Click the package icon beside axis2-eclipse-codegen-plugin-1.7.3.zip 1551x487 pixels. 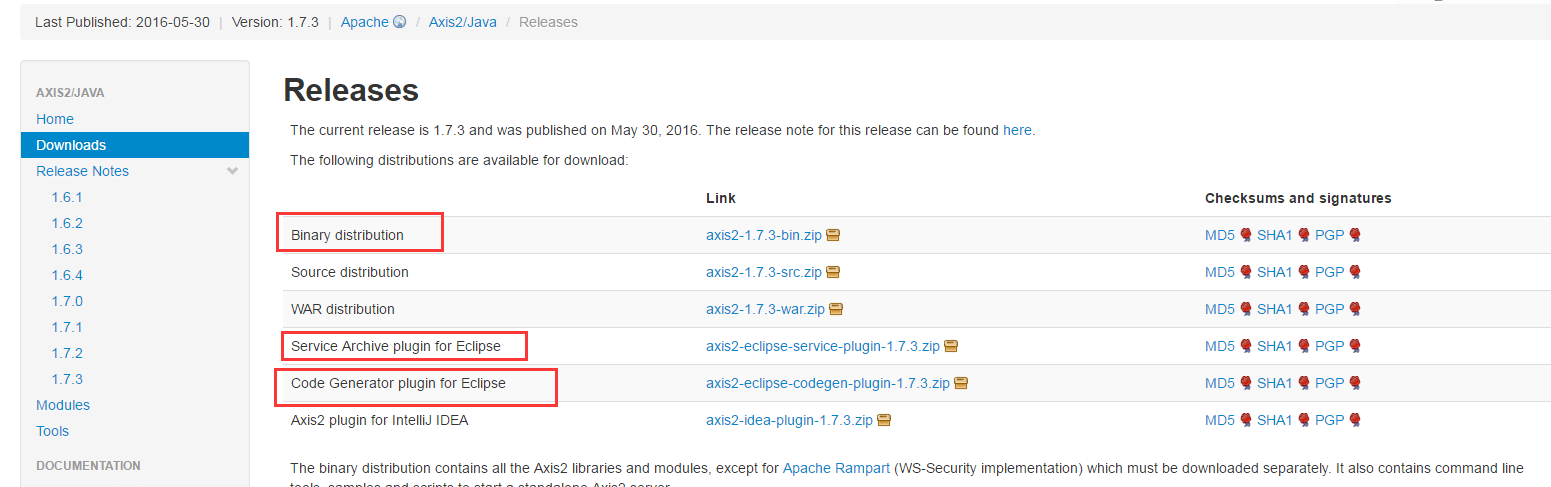[x=961, y=383]
